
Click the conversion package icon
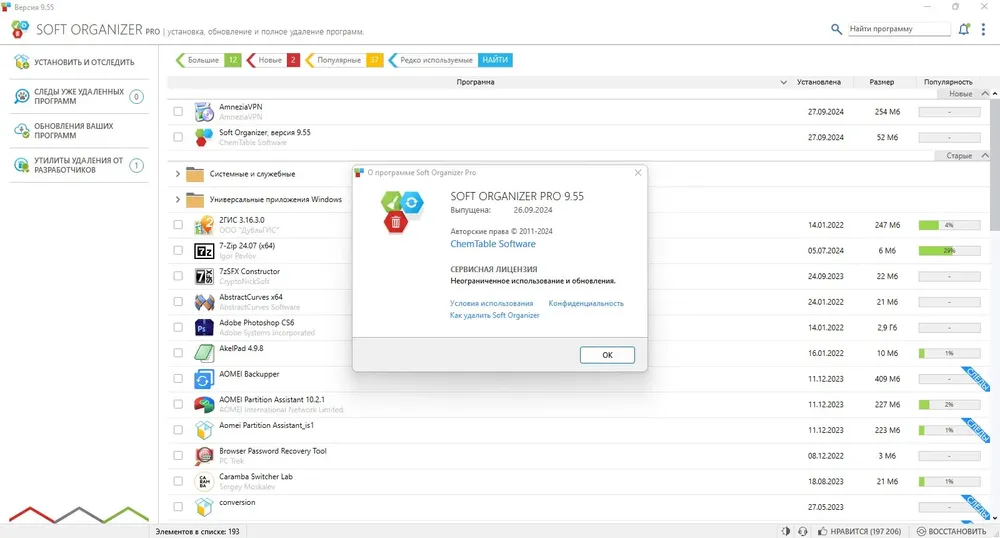click(x=203, y=507)
